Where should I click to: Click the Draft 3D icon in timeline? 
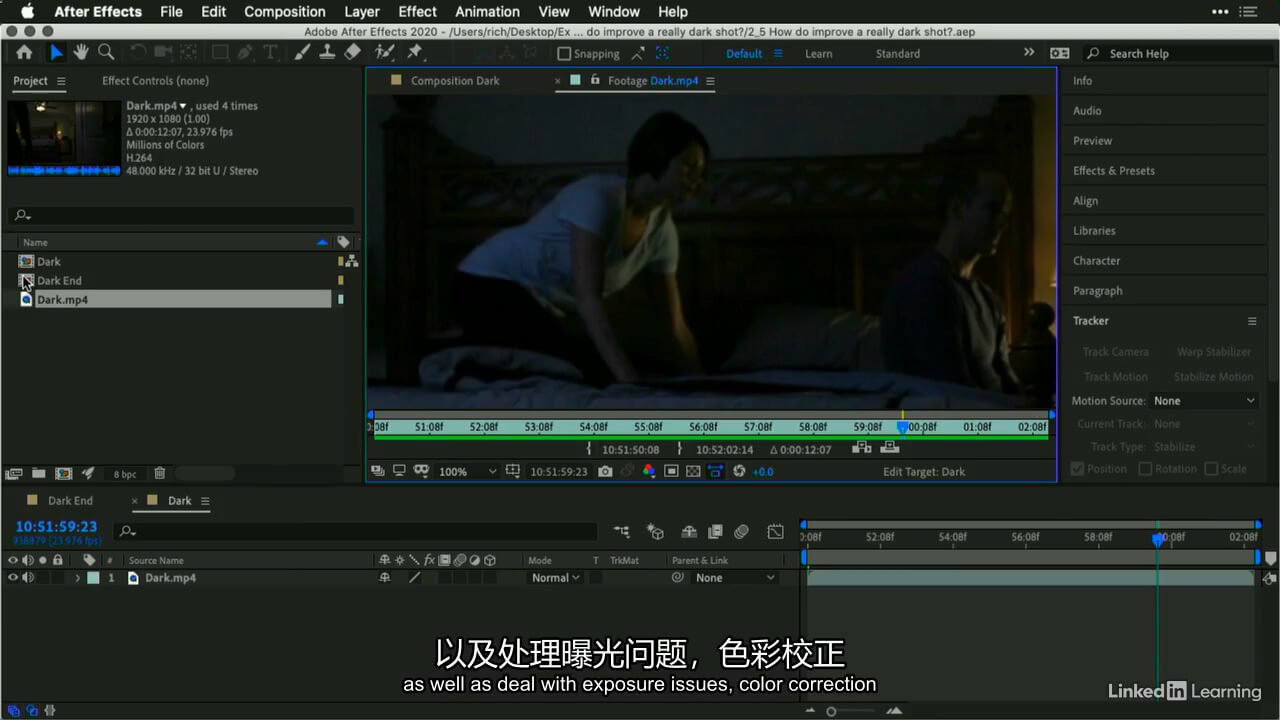click(655, 532)
